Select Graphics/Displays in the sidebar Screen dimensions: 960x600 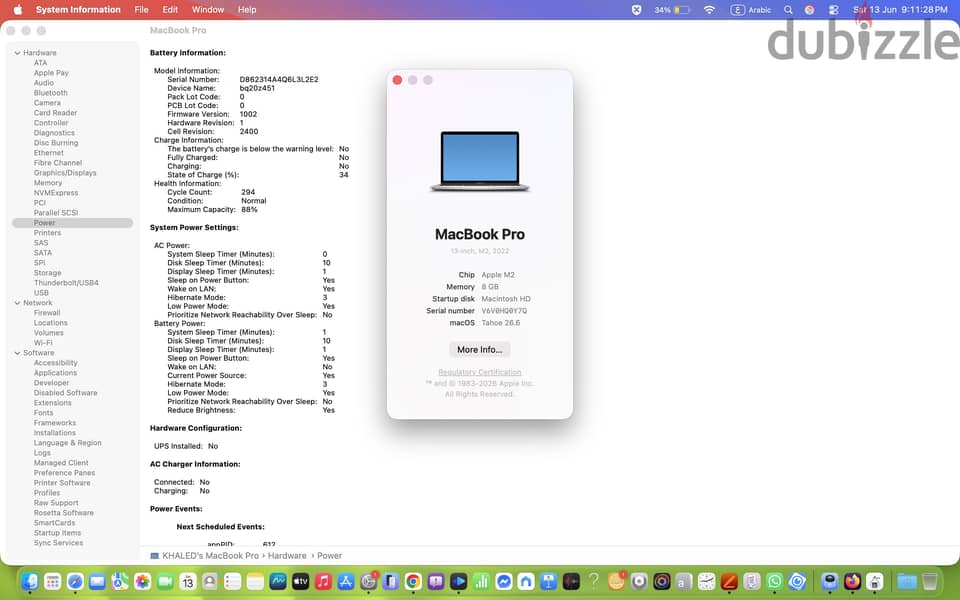pos(65,173)
